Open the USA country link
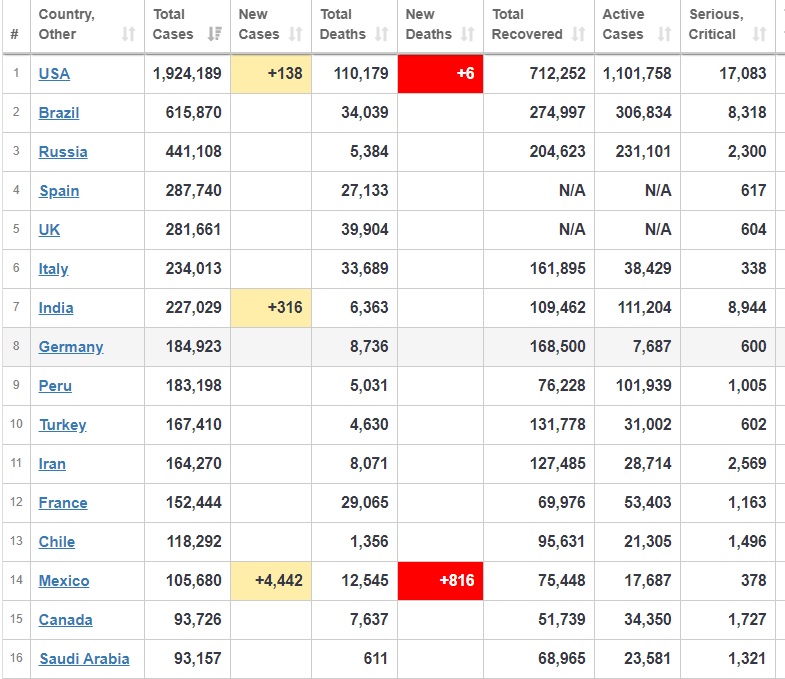This screenshot has height=679, width=785. tap(54, 74)
